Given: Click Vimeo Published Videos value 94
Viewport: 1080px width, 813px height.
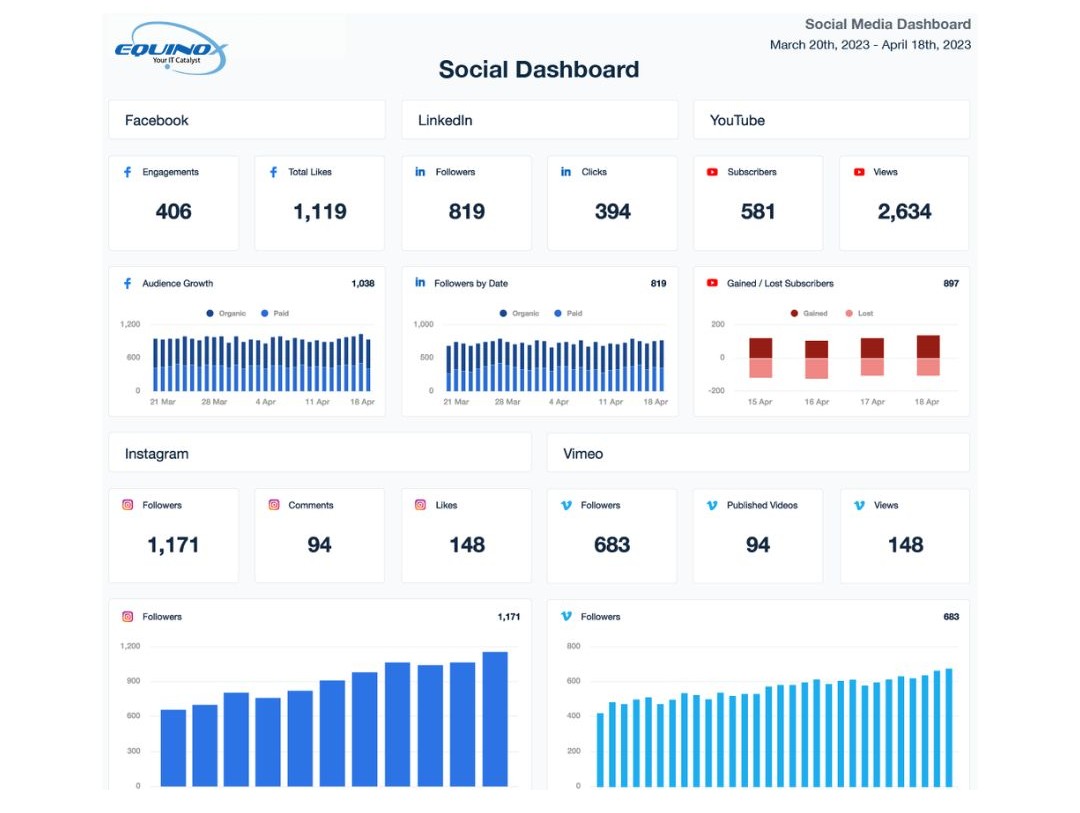Looking at the screenshot, I should click(758, 545).
